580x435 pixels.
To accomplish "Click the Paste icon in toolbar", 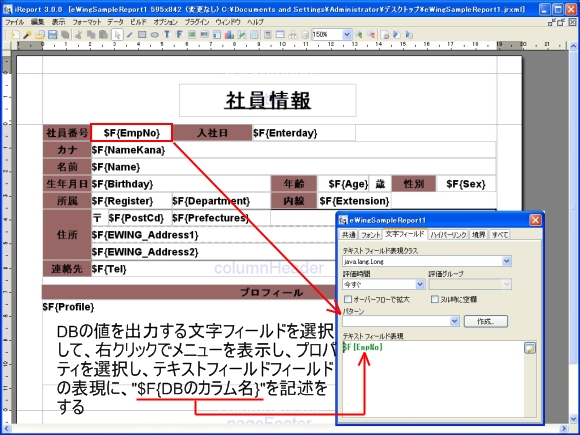I will pyautogui.click(x=104, y=35).
